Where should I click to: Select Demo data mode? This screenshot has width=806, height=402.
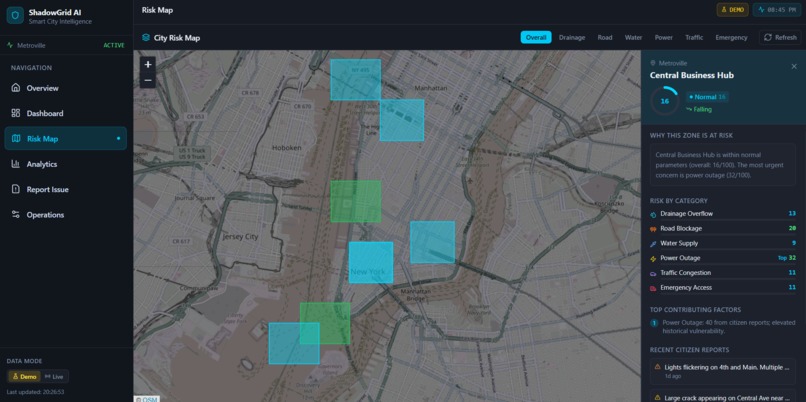click(x=25, y=376)
